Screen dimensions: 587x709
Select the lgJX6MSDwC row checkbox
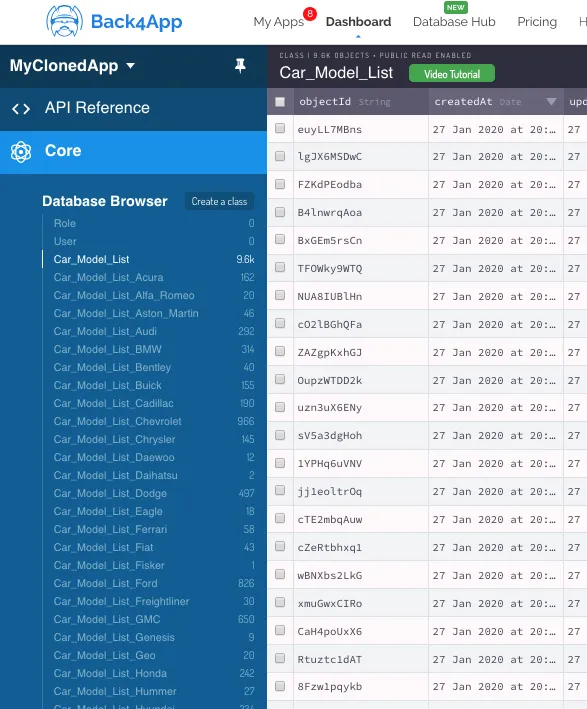(280, 156)
